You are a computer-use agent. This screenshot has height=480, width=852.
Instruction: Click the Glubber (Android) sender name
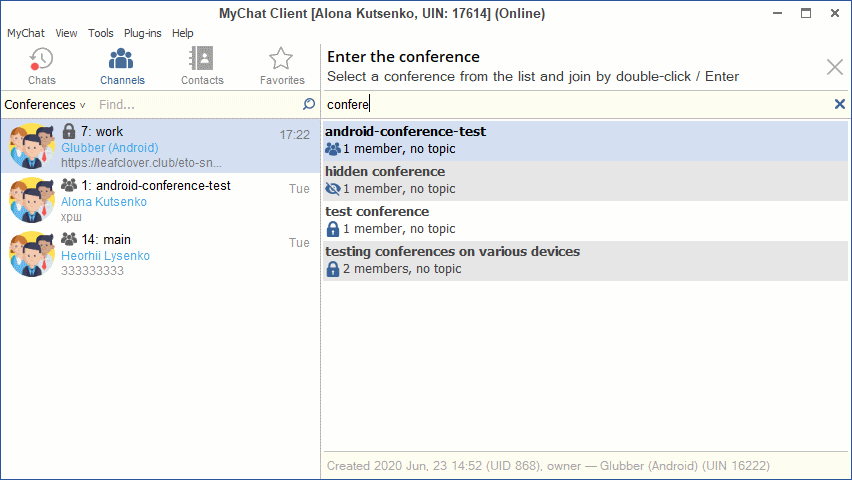coord(110,148)
